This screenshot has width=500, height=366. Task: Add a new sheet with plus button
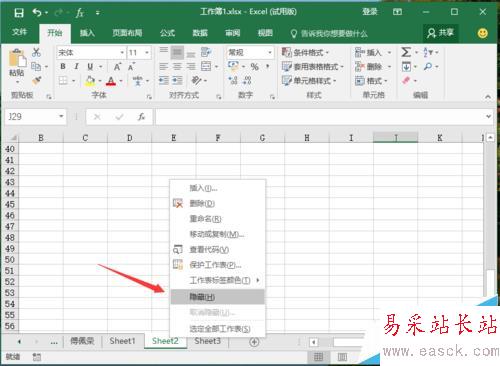click(254, 342)
